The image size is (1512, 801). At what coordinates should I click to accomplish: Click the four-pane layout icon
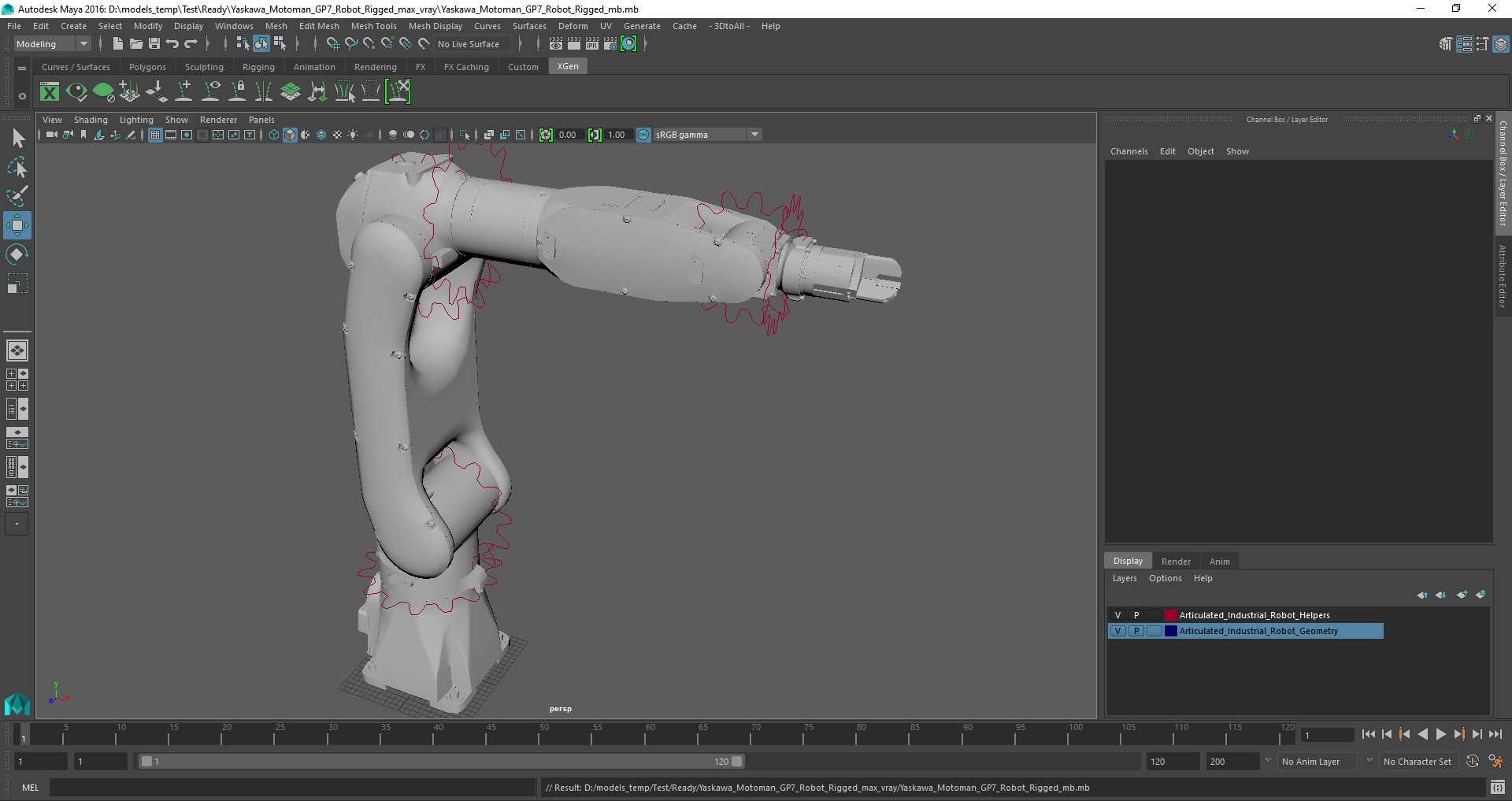tap(17, 380)
